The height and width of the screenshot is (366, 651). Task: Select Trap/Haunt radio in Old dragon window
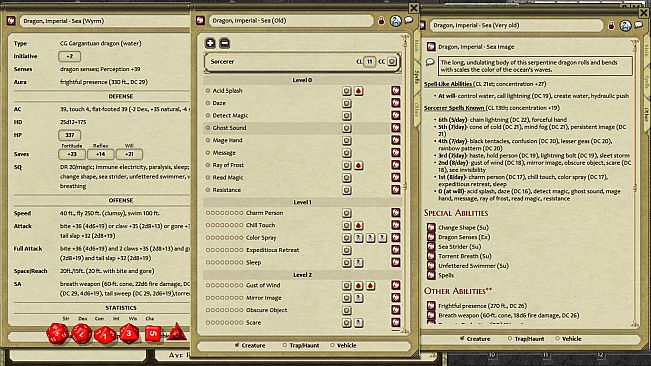pos(285,345)
